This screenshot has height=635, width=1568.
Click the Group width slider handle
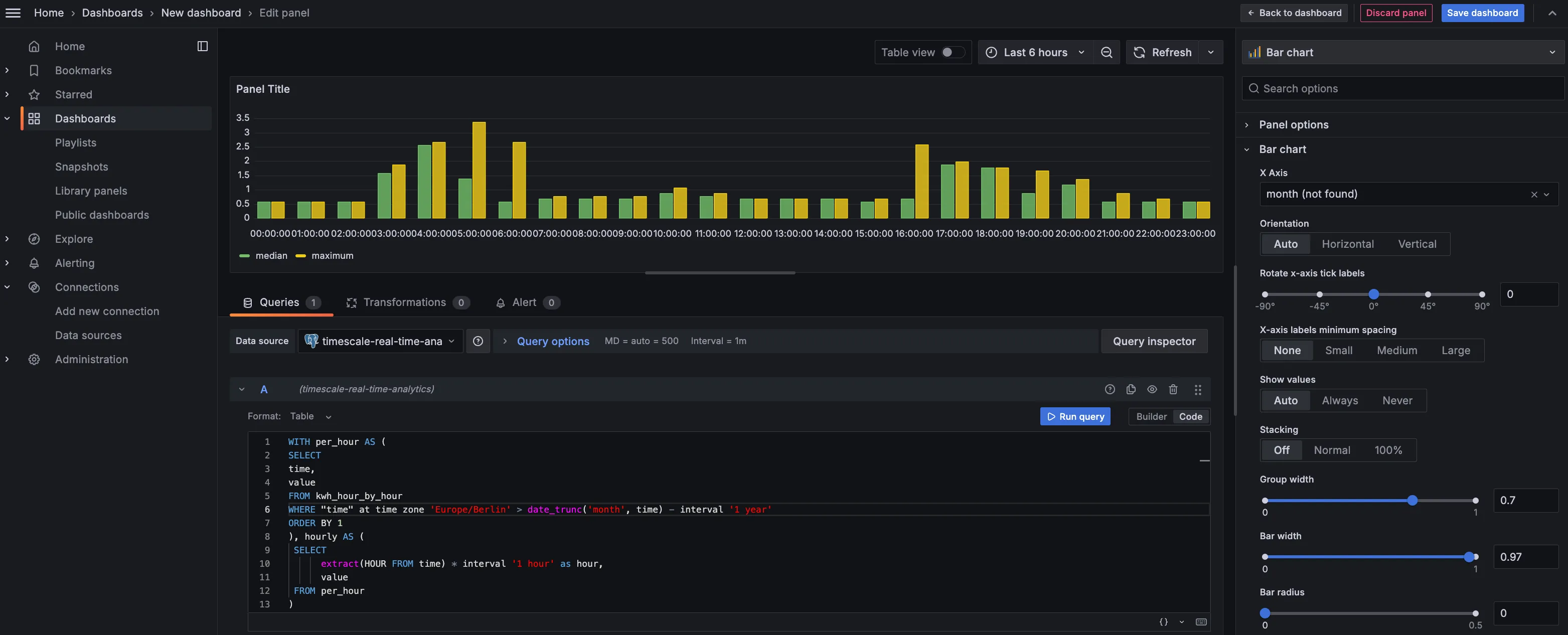[x=1412, y=501]
